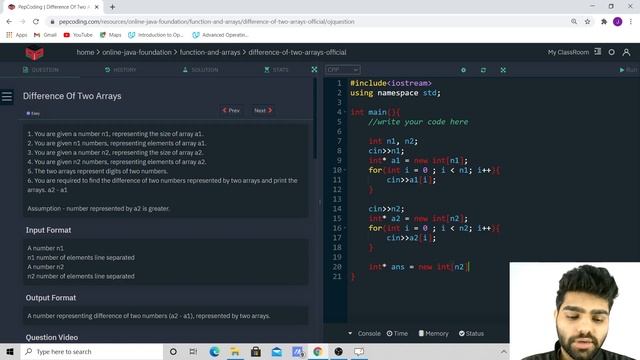Open Cortana circle on taskbar
Screen dimensions: 640x360
(173, 351)
